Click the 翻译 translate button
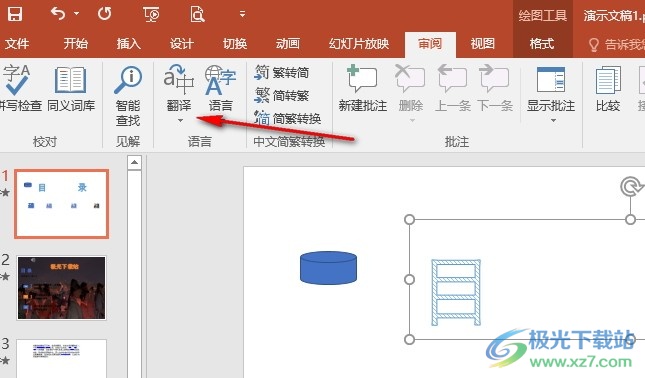Screen dimensions: 645x378 click(x=179, y=88)
